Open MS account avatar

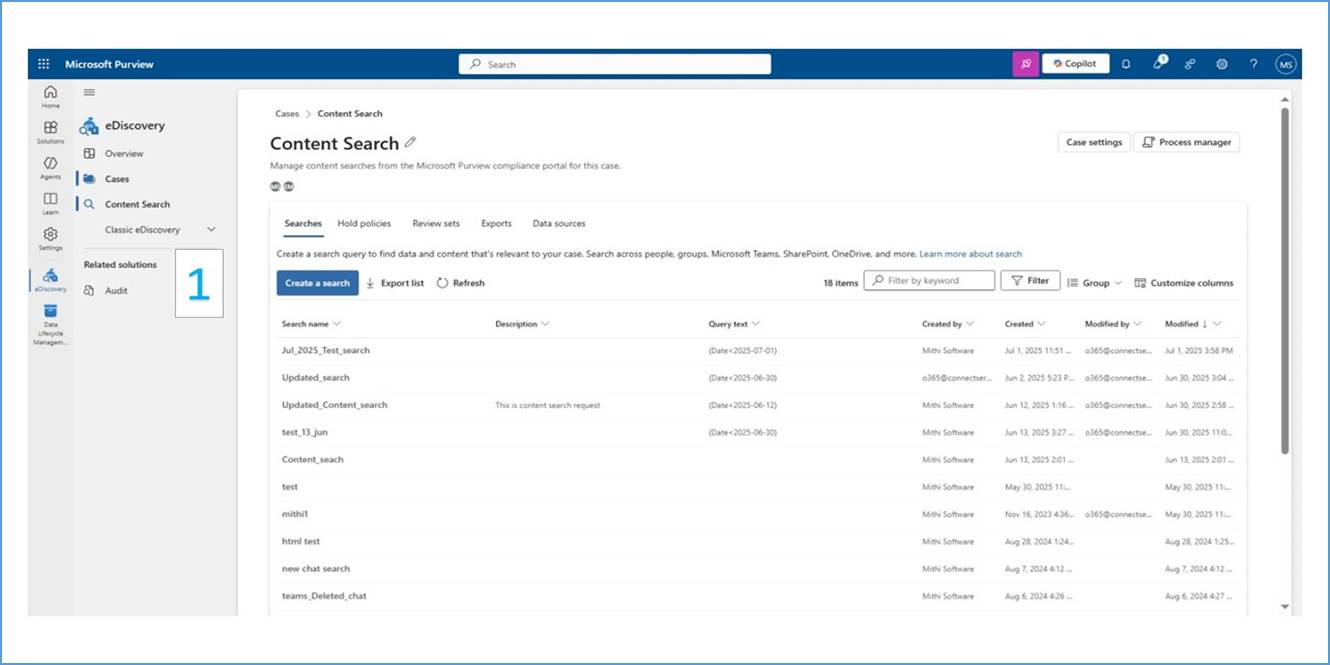[1286, 64]
